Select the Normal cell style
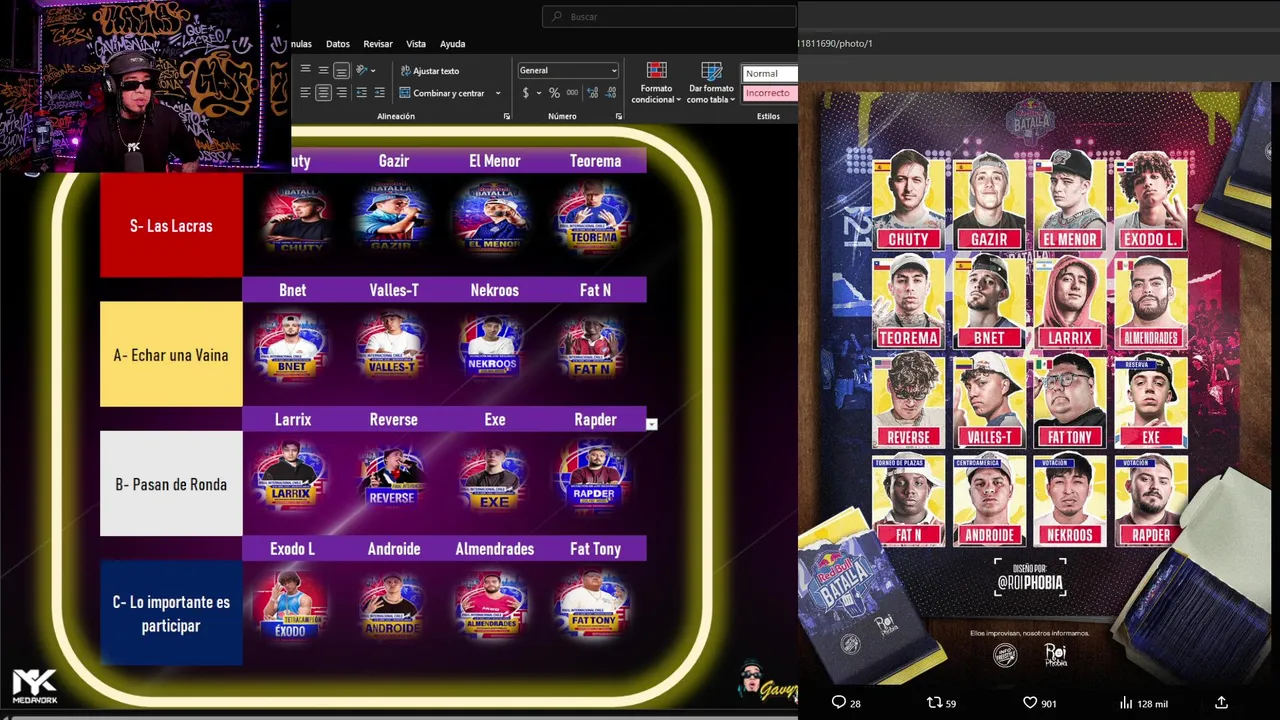This screenshot has height=720, width=1280. click(x=769, y=73)
